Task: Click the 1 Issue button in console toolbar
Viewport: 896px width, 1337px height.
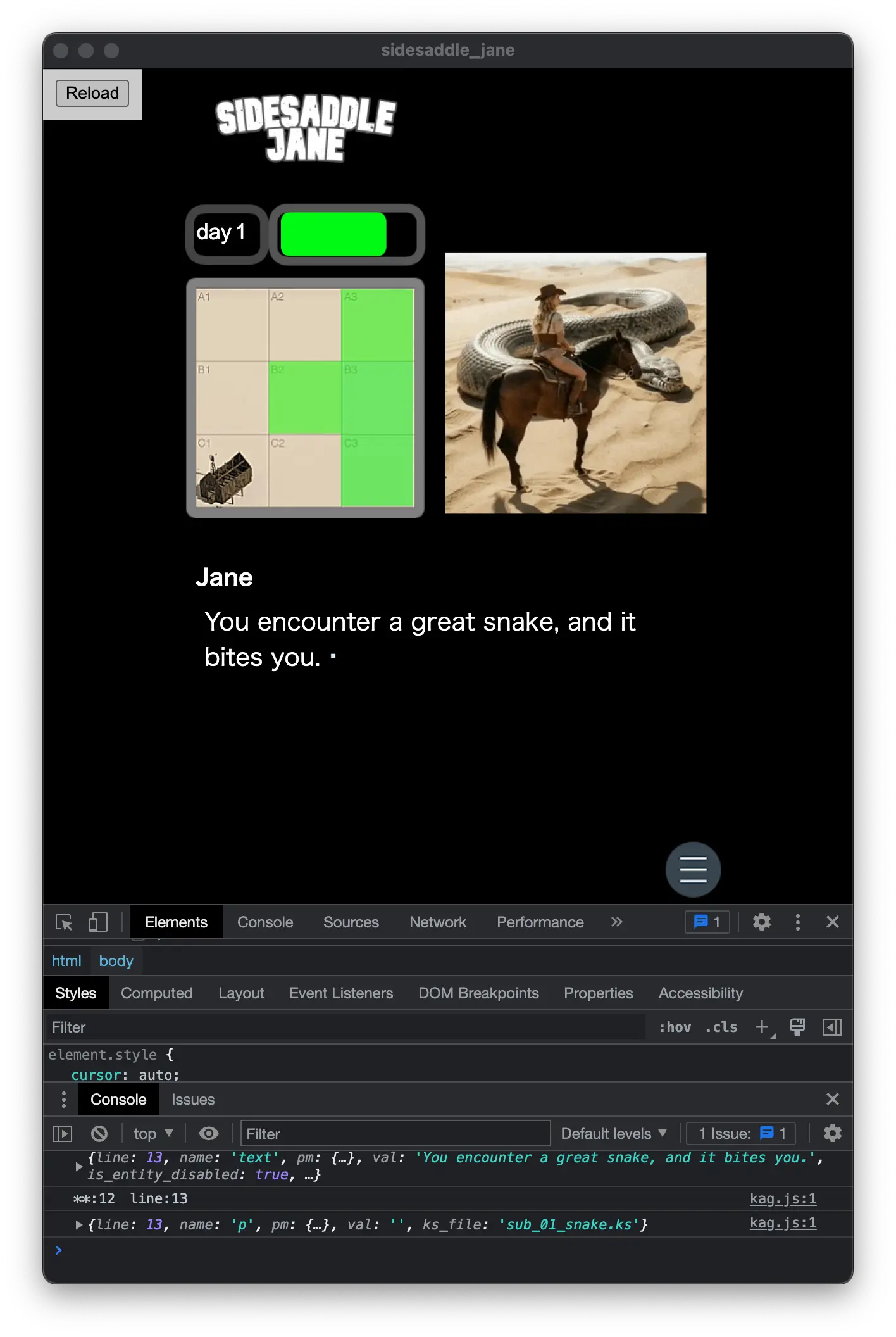Action: (741, 1134)
